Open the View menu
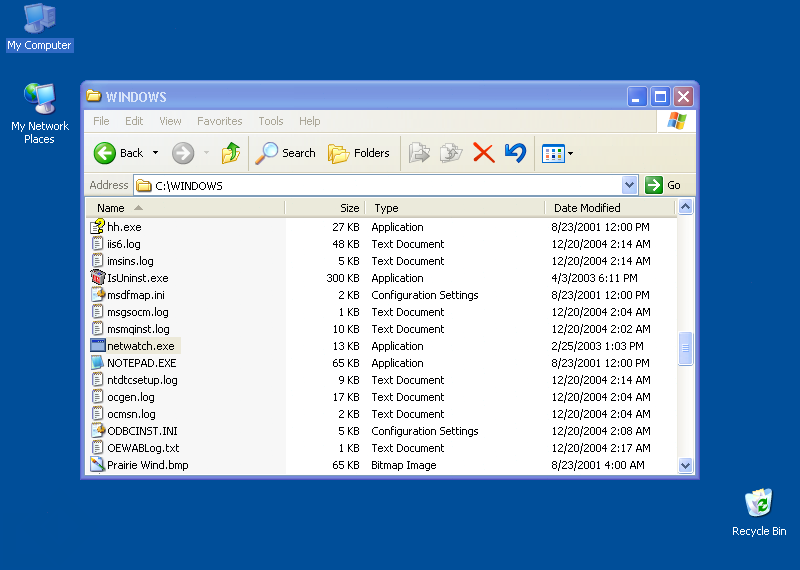This screenshot has width=800, height=570. point(170,121)
